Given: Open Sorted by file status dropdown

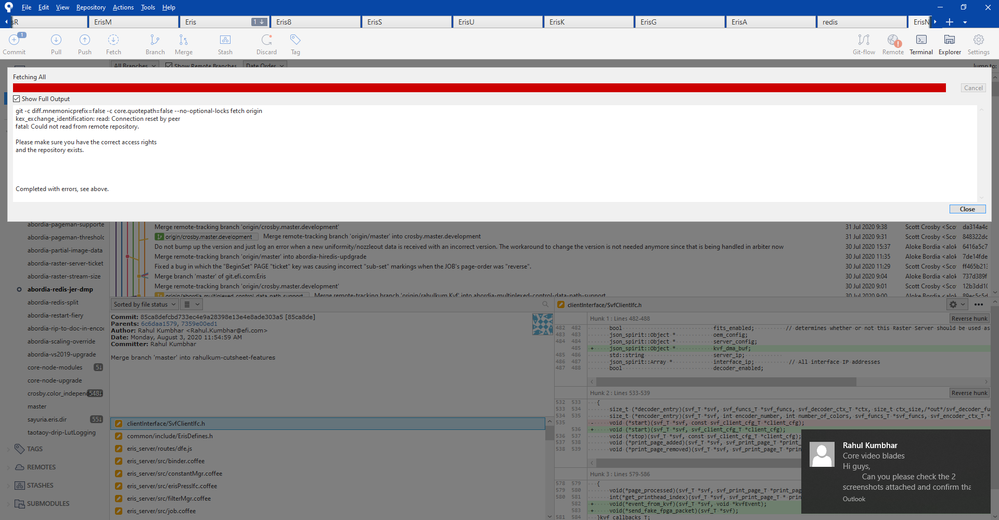Looking at the screenshot, I should [x=145, y=305].
